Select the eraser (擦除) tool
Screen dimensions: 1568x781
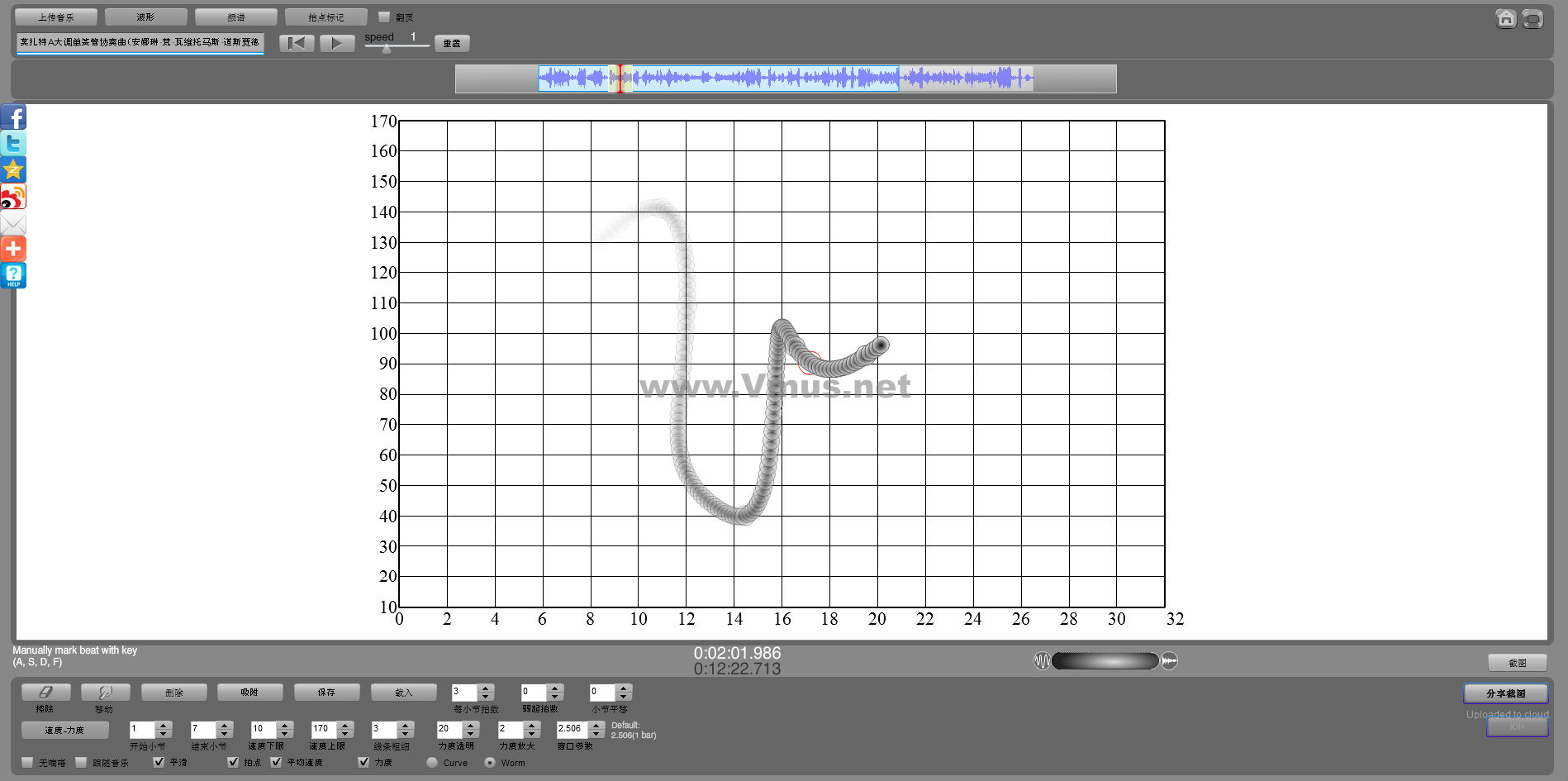coord(45,692)
